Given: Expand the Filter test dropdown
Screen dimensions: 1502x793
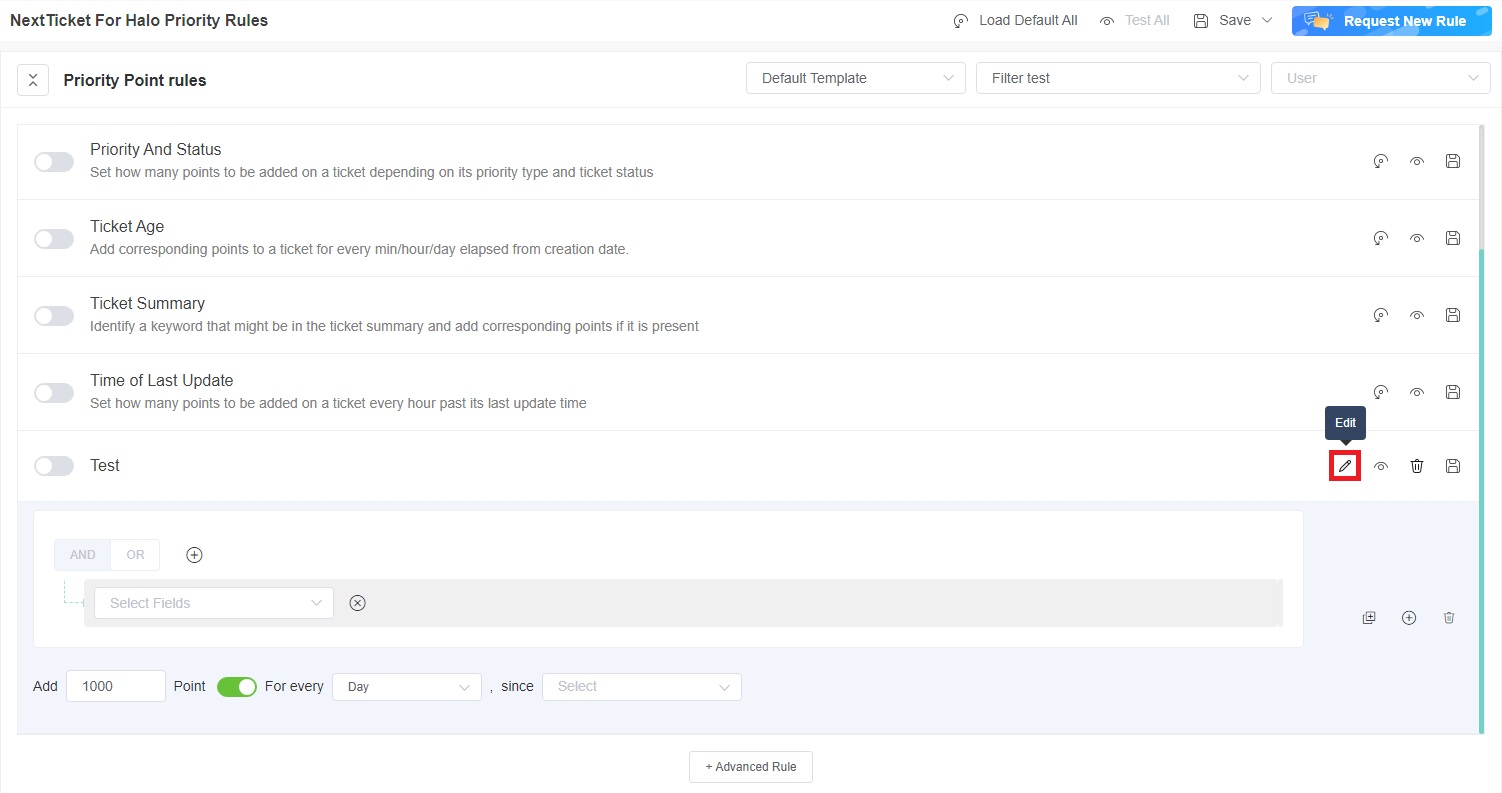Looking at the screenshot, I should click(x=1117, y=78).
